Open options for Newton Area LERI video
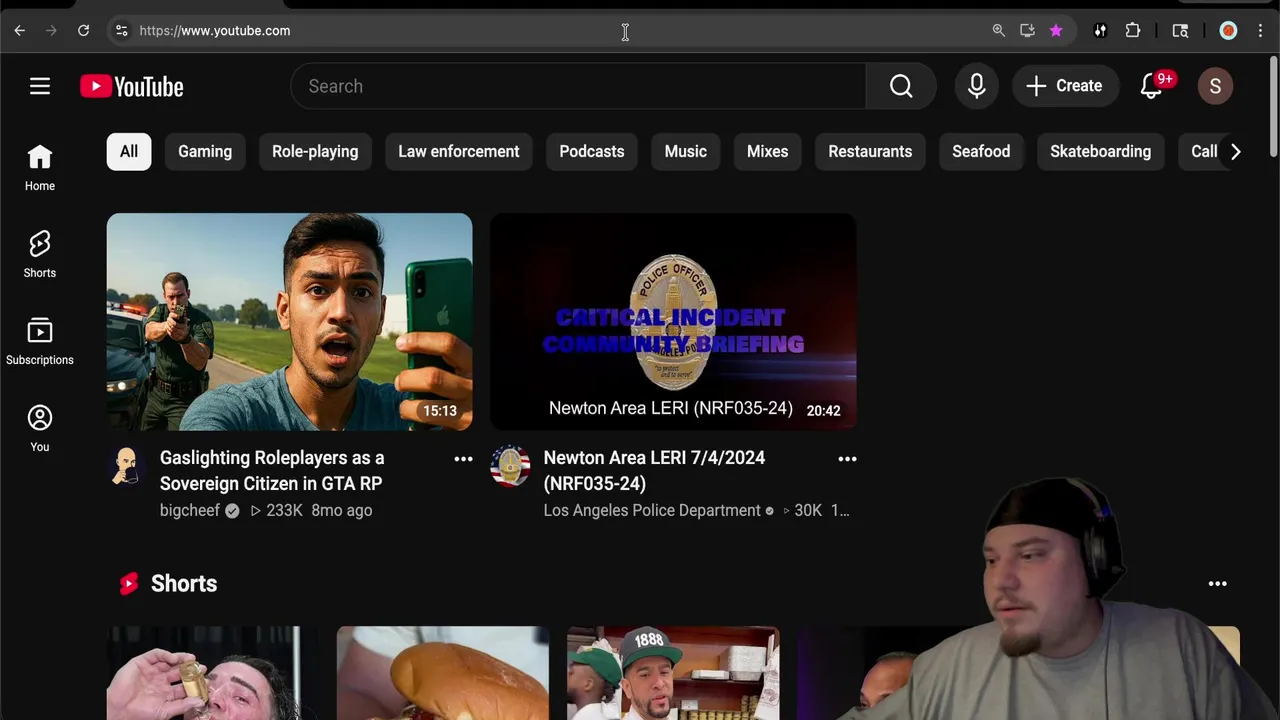Image resolution: width=1280 pixels, height=720 pixels. [847, 459]
